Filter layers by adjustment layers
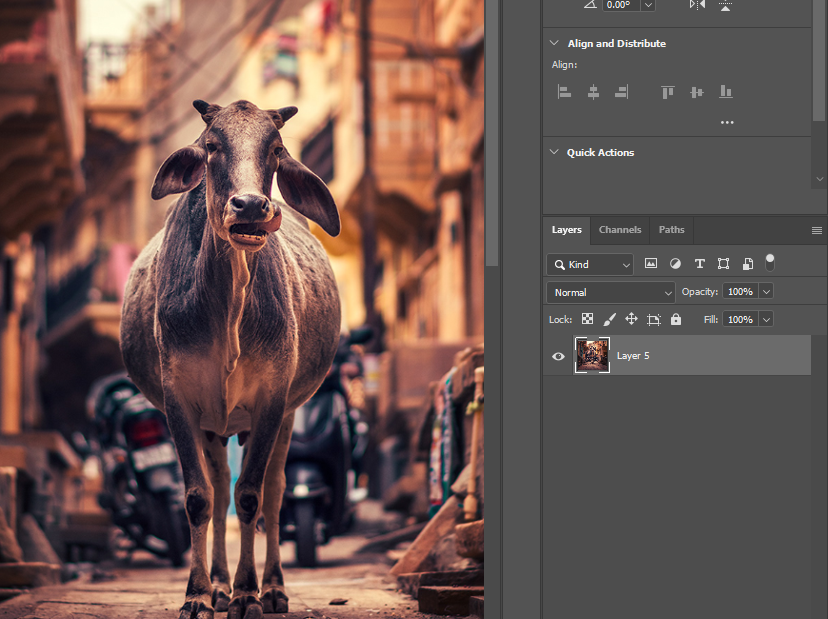 pos(675,264)
